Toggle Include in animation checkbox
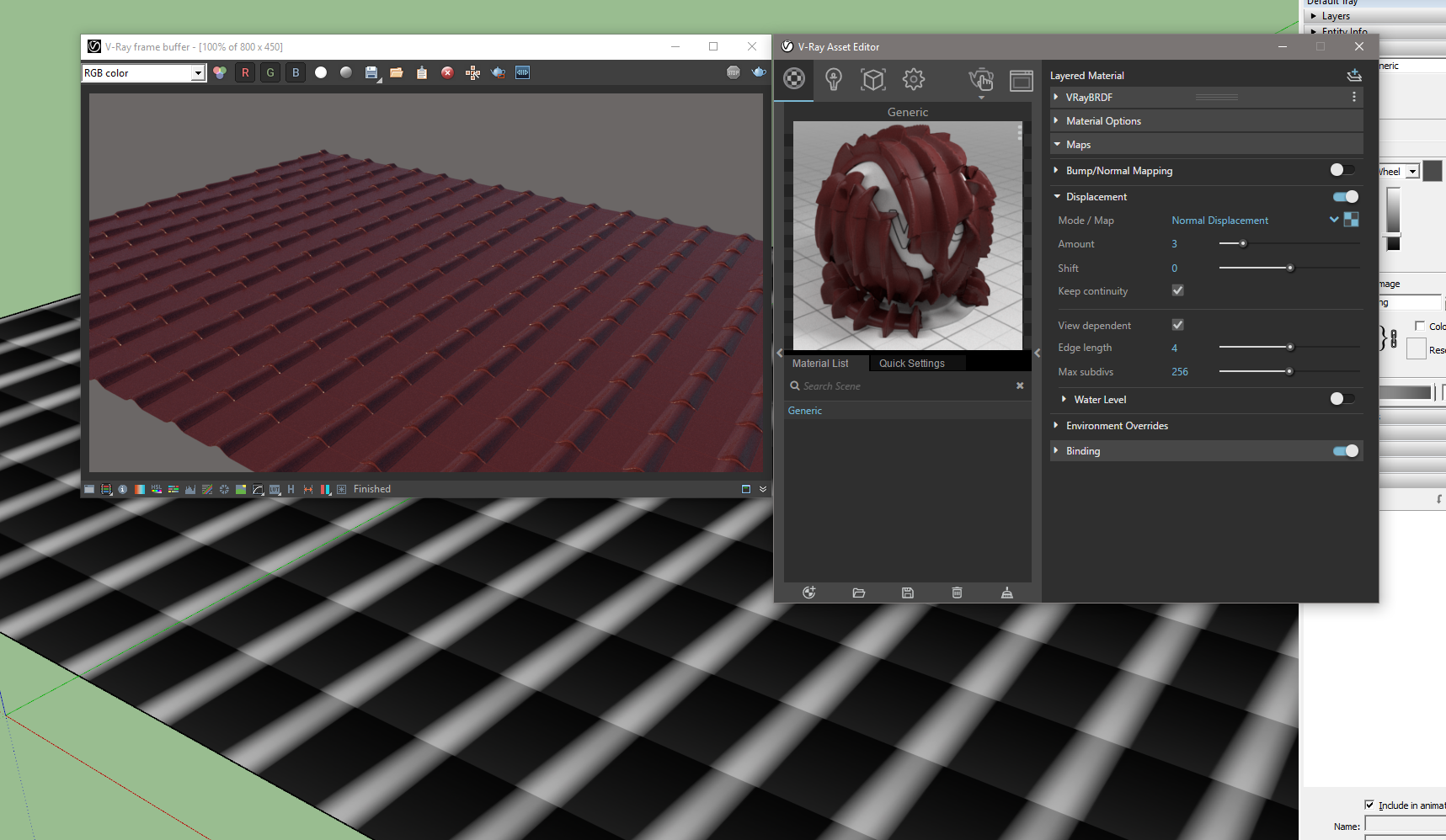The width and height of the screenshot is (1446, 840). pyautogui.click(x=1369, y=805)
